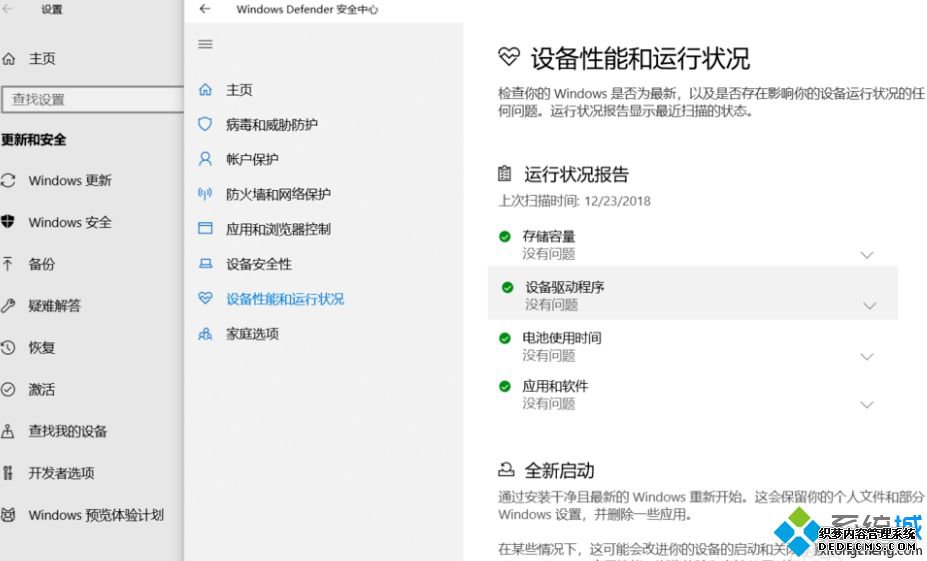Open 备份 settings page
The image size is (927, 561).
(41, 264)
